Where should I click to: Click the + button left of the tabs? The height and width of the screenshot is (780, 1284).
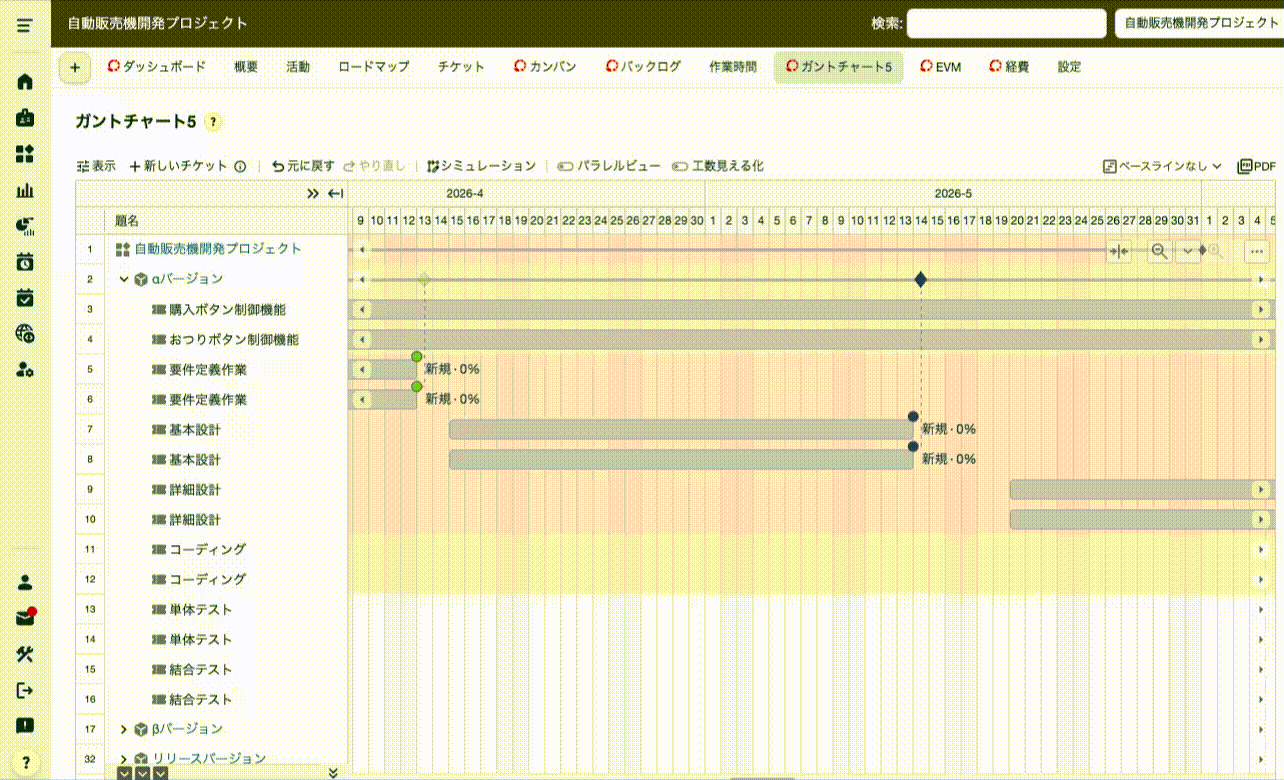pyautogui.click(x=75, y=67)
